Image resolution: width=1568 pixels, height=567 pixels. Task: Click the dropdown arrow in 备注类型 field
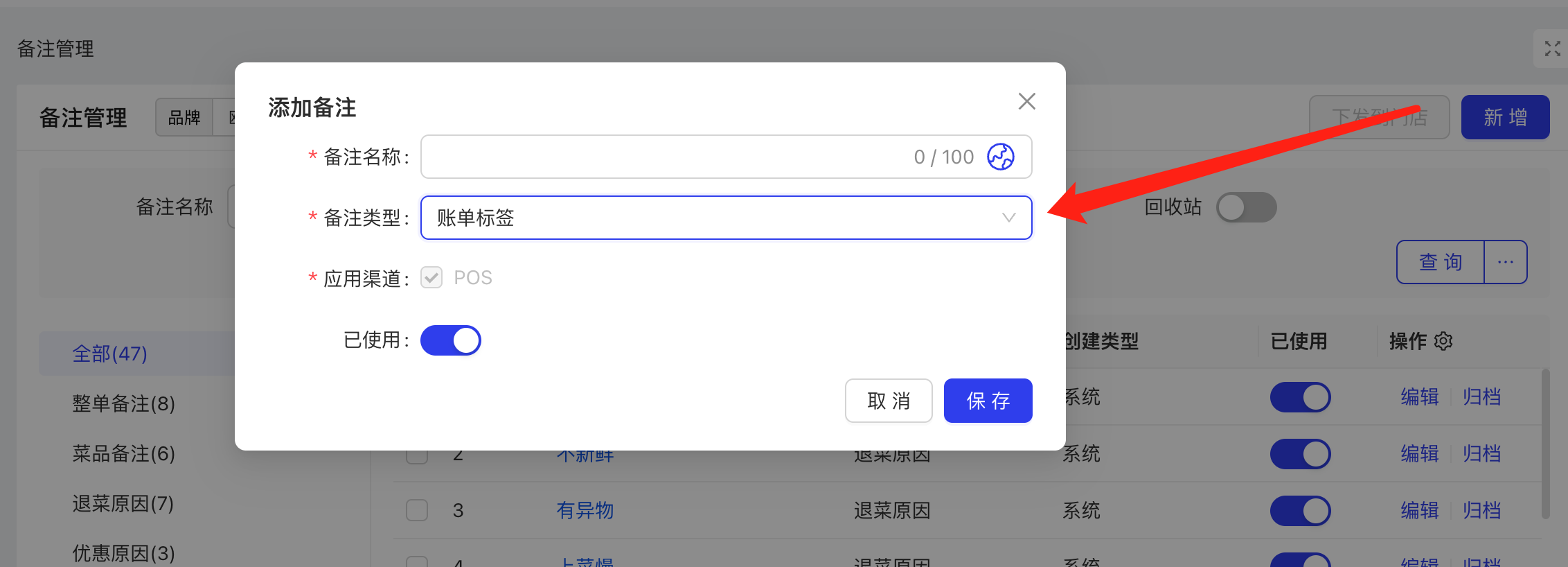tap(1008, 218)
